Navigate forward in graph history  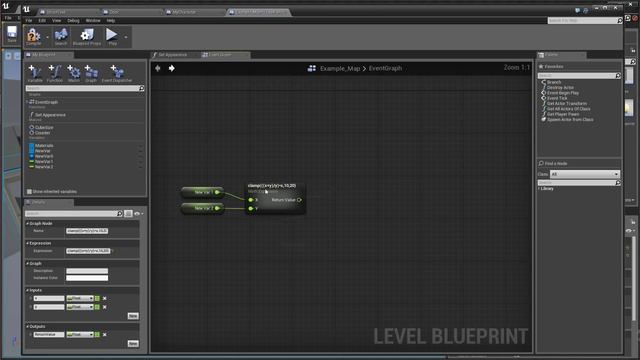click(171, 68)
